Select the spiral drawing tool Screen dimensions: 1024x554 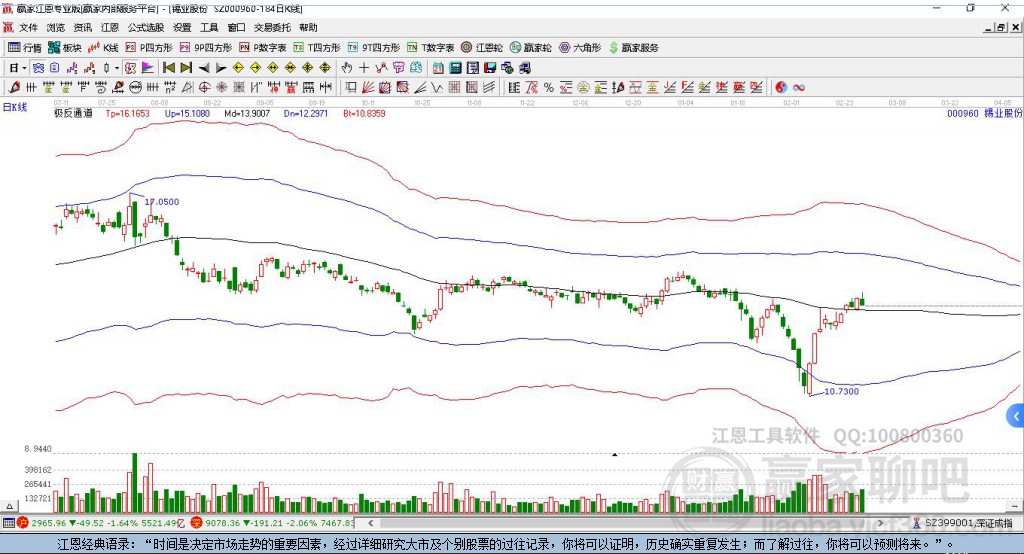tap(101, 88)
